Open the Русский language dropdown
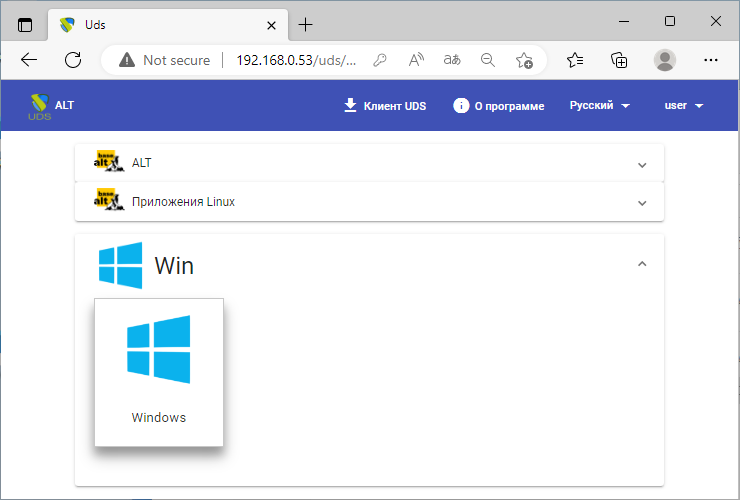 pyautogui.click(x=599, y=105)
